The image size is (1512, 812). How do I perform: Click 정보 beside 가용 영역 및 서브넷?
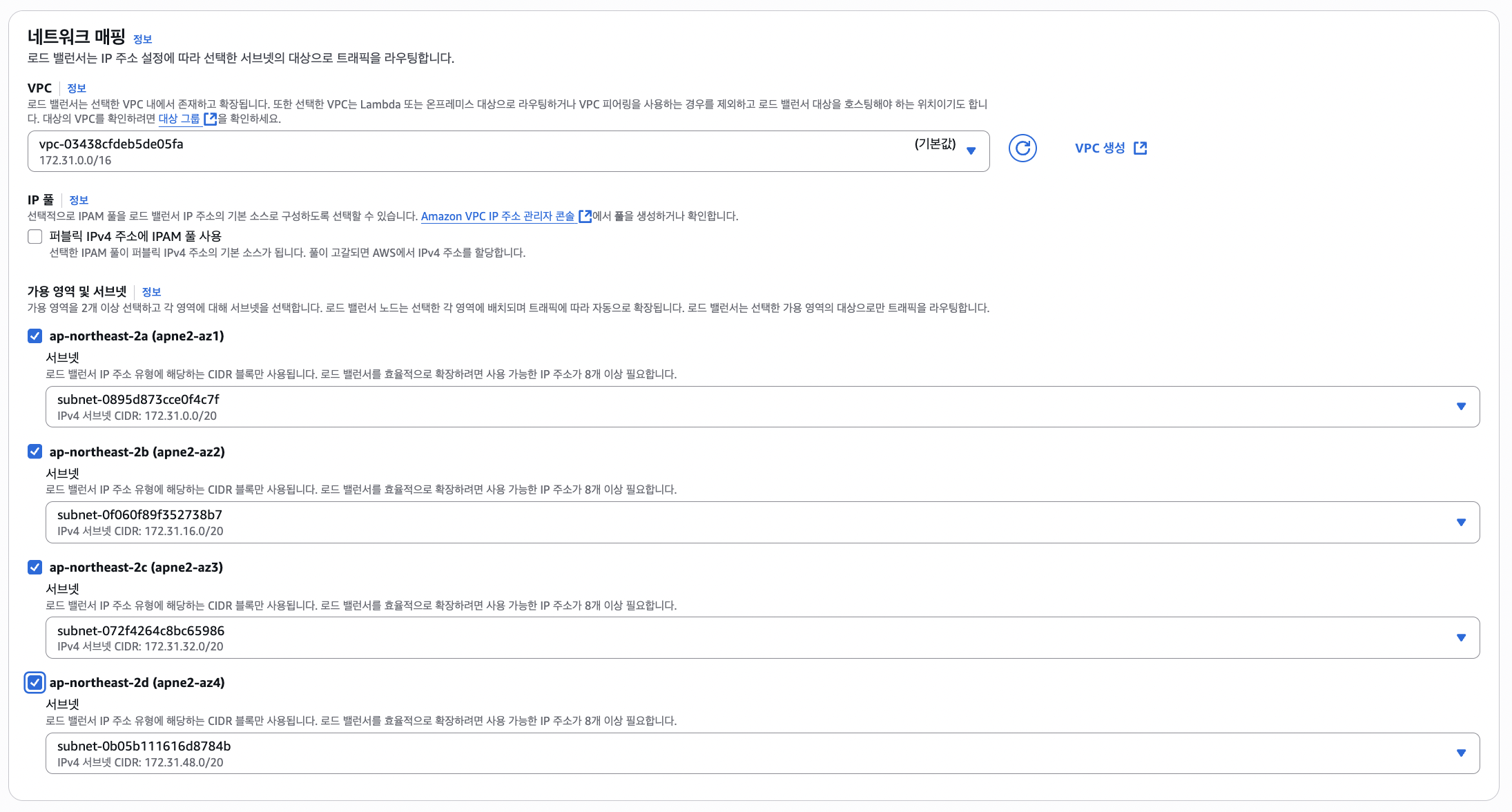click(x=151, y=292)
